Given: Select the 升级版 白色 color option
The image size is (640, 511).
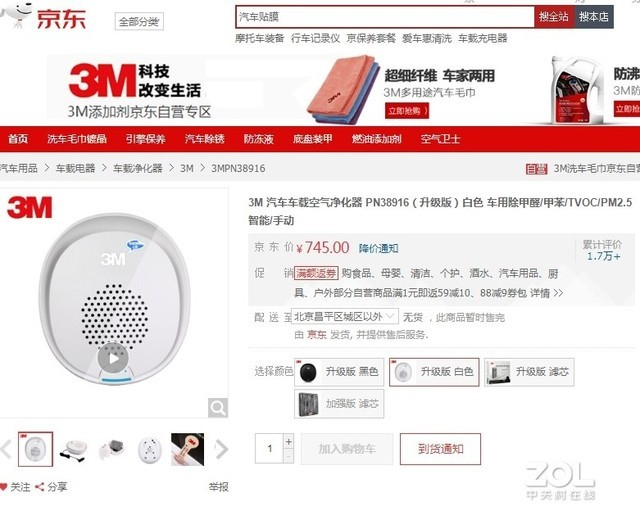Looking at the screenshot, I should (434, 372).
